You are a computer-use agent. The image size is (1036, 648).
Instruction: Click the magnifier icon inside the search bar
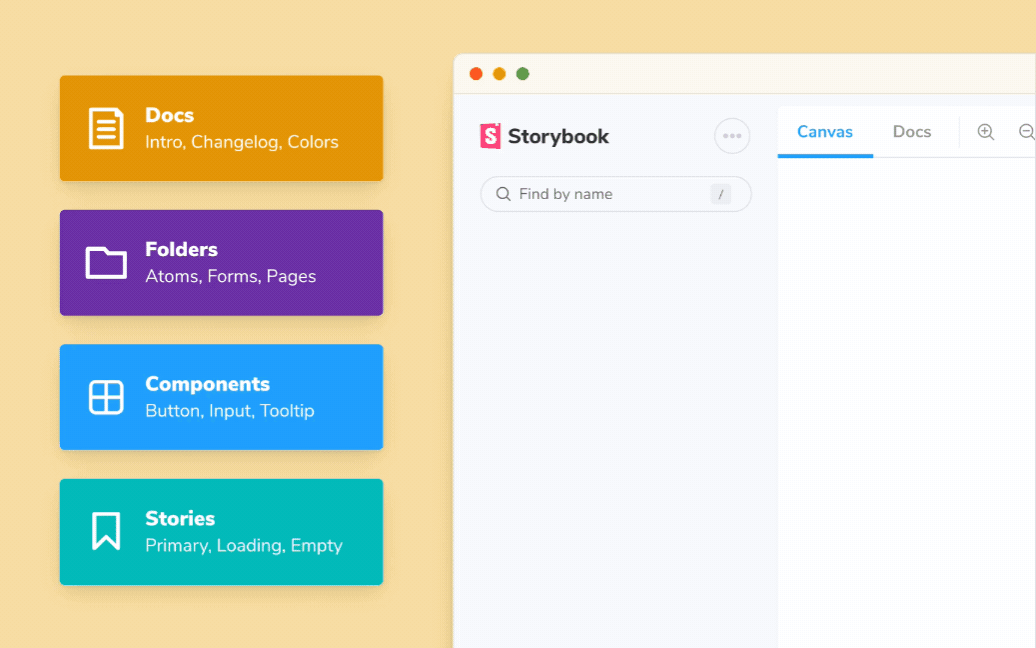(x=503, y=194)
